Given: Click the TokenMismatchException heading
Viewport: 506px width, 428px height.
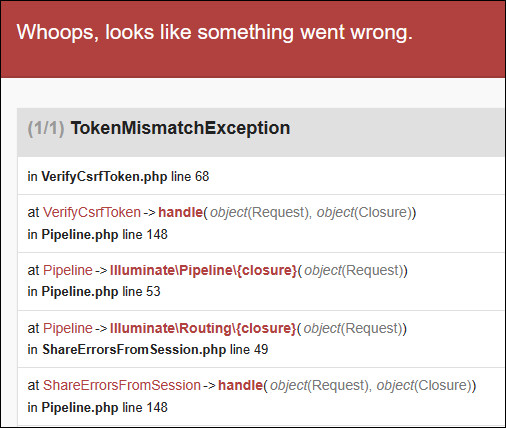Looking at the screenshot, I should (x=180, y=128).
